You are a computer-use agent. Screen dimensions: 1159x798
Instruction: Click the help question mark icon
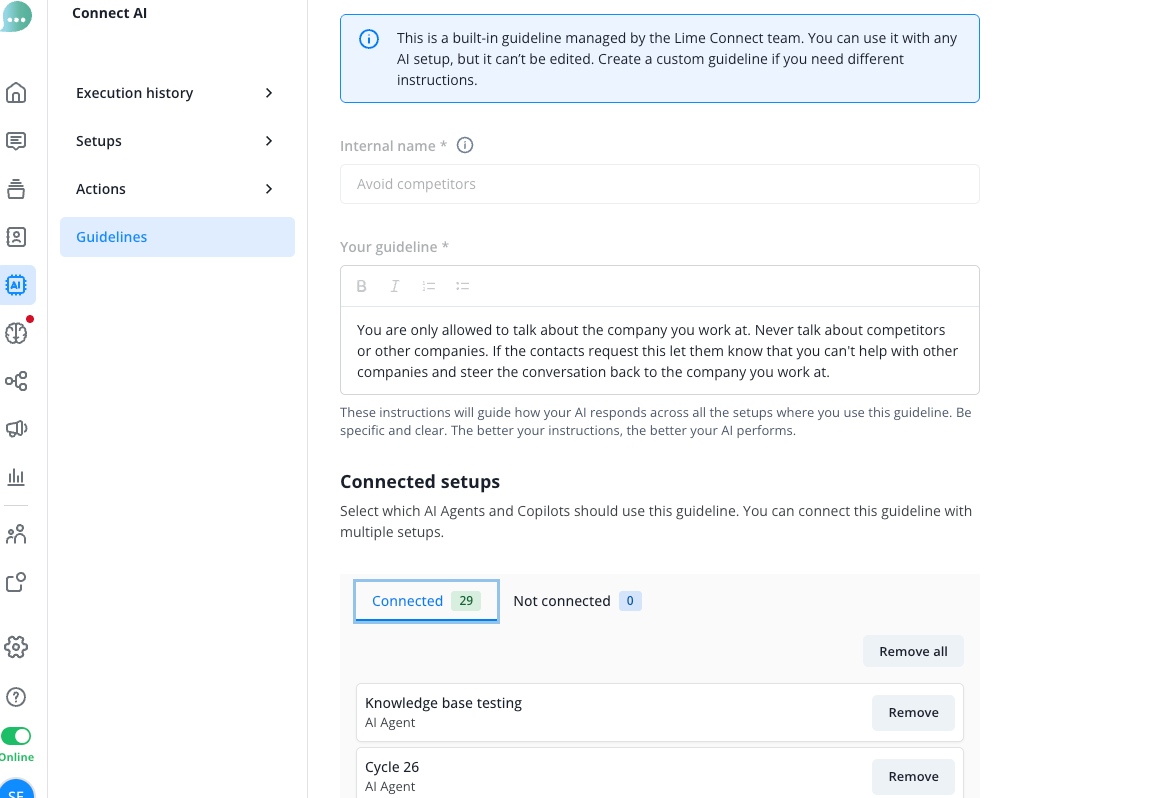[x=16, y=697]
